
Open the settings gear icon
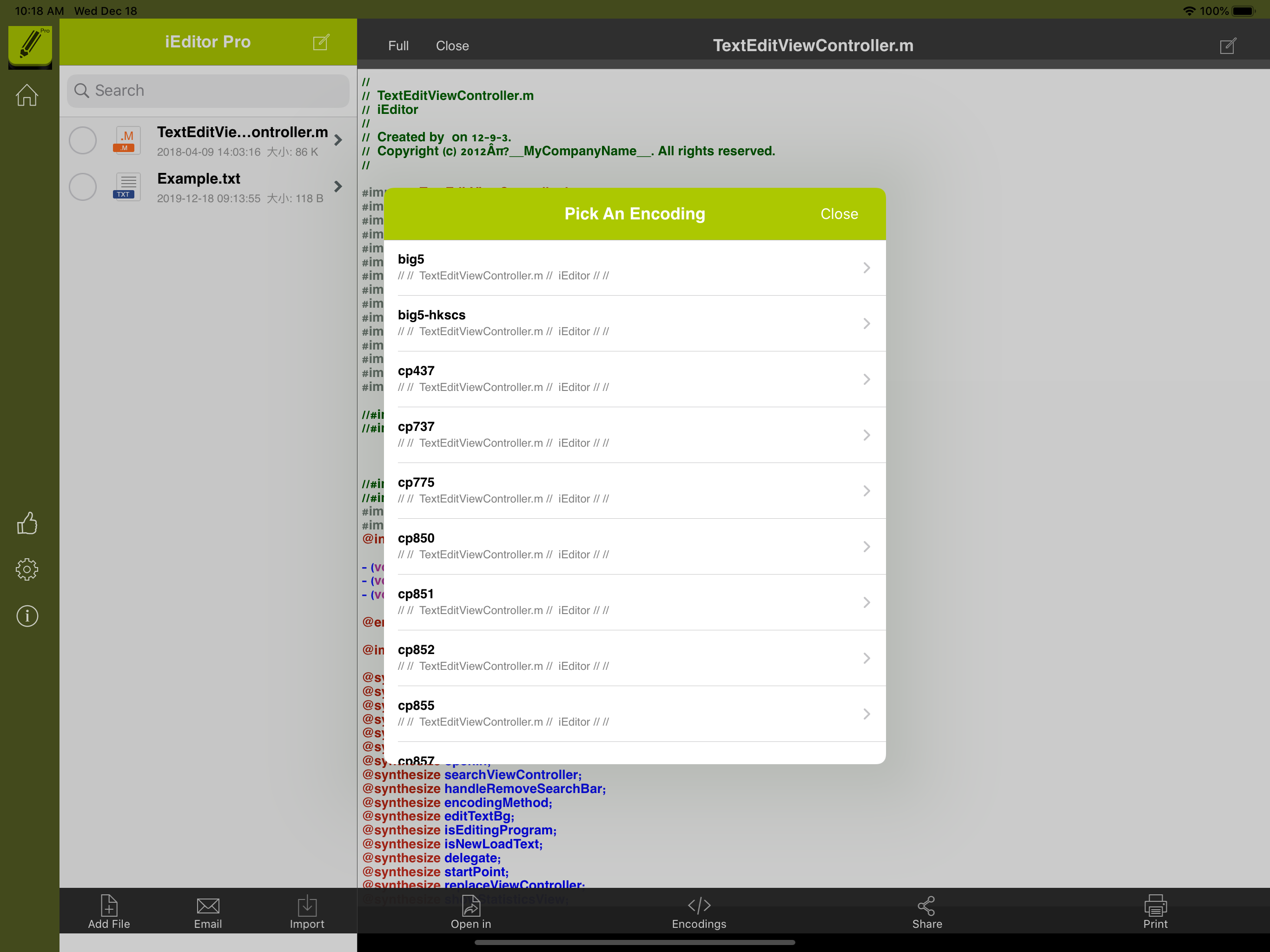[27, 569]
